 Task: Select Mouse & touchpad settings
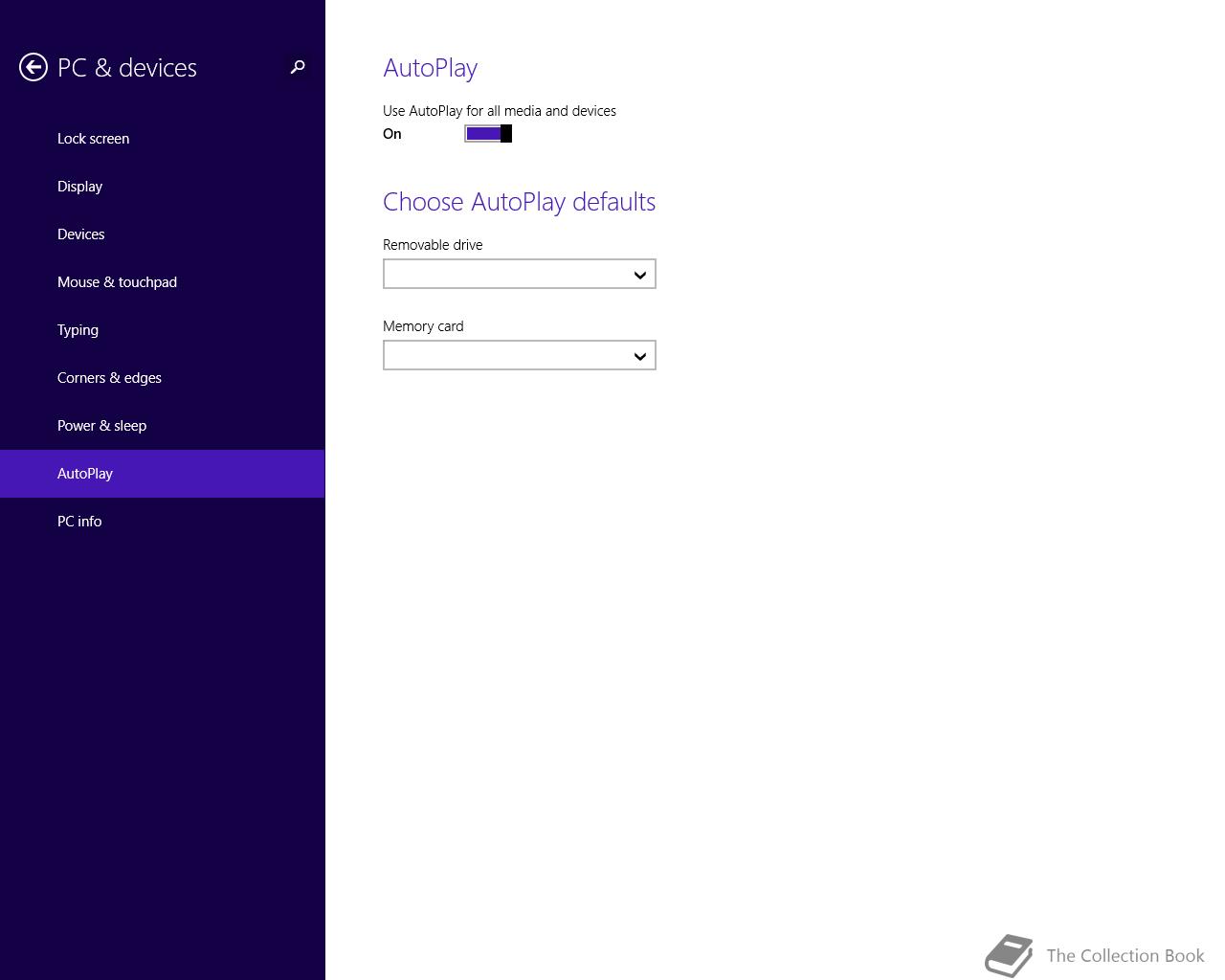(163, 282)
